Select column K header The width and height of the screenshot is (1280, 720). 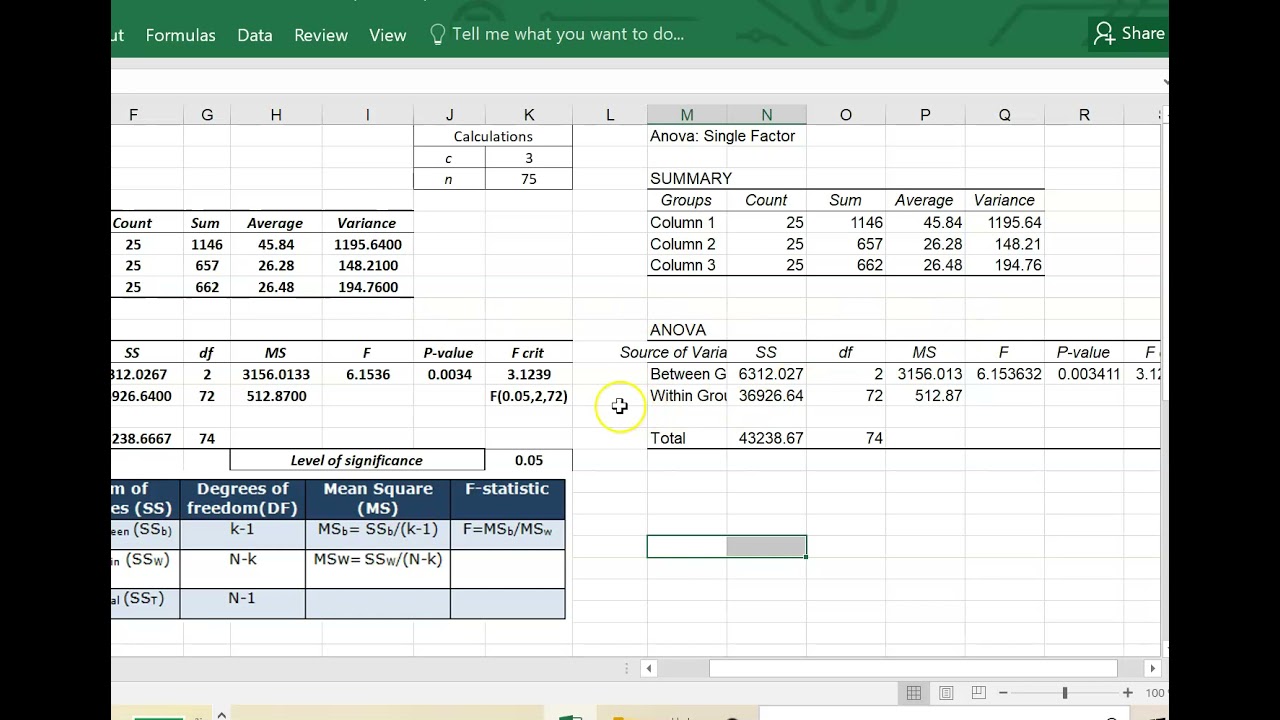(529, 115)
